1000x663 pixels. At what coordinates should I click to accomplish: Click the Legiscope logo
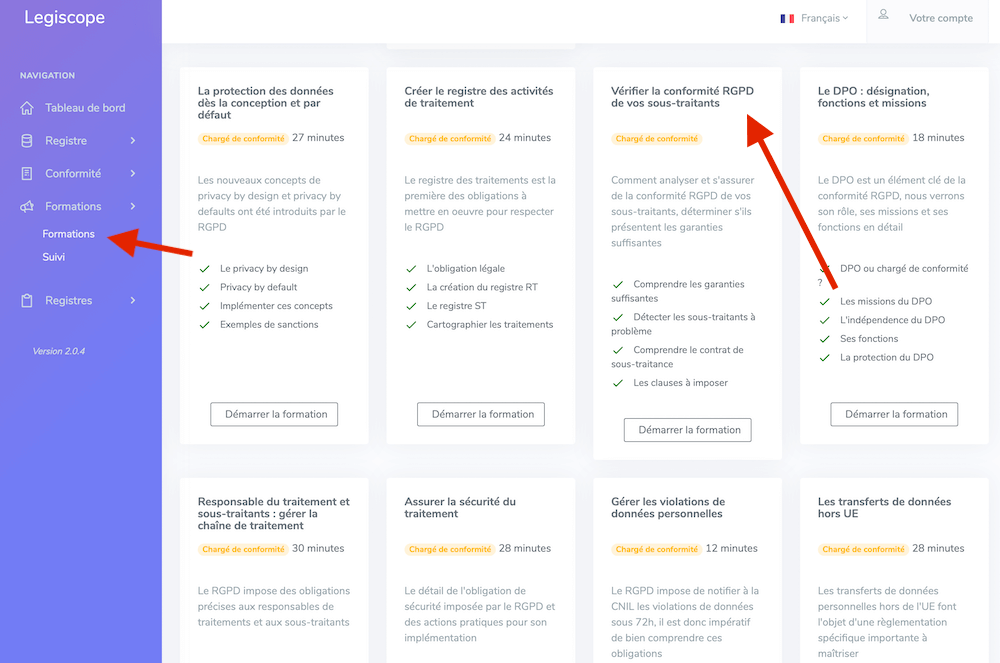tap(64, 17)
